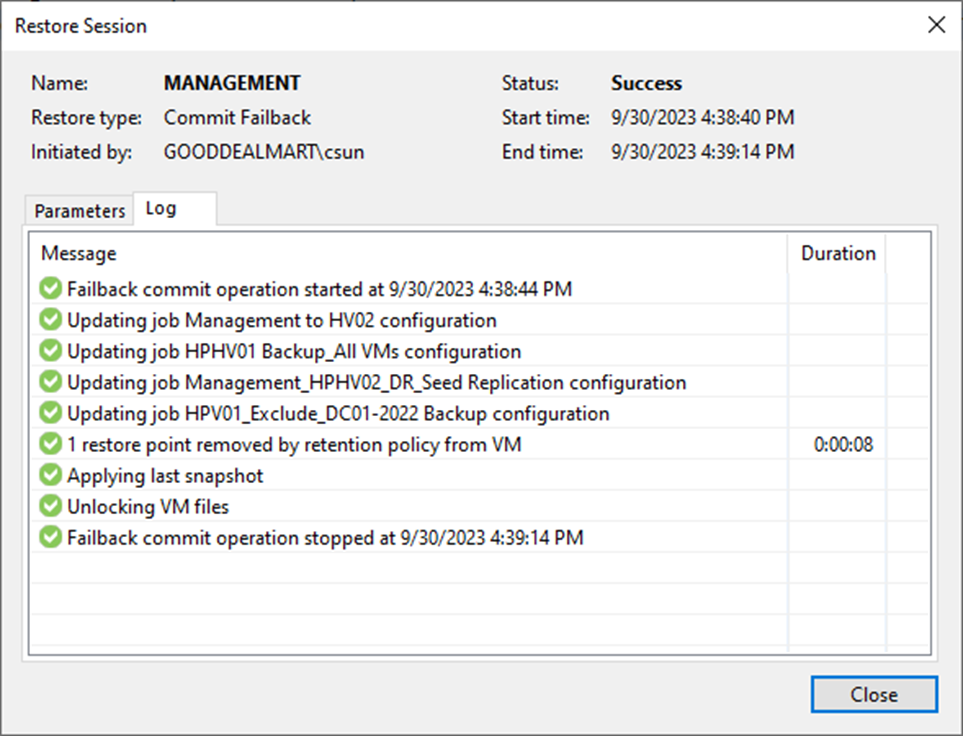Switch to the Parameters tab
This screenshot has height=736, width=963.
click(80, 211)
